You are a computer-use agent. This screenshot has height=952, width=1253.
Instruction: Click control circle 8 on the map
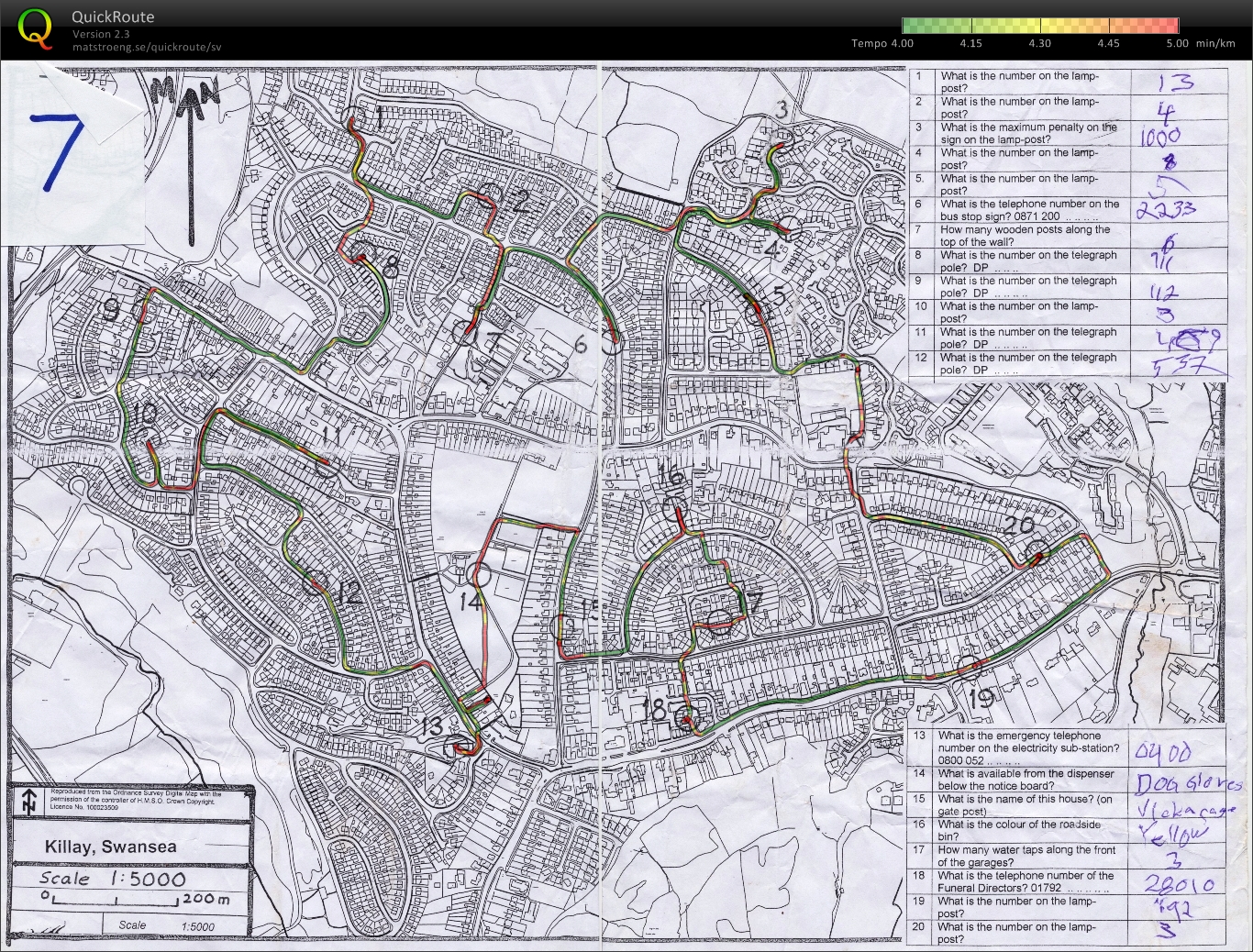pos(362,252)
